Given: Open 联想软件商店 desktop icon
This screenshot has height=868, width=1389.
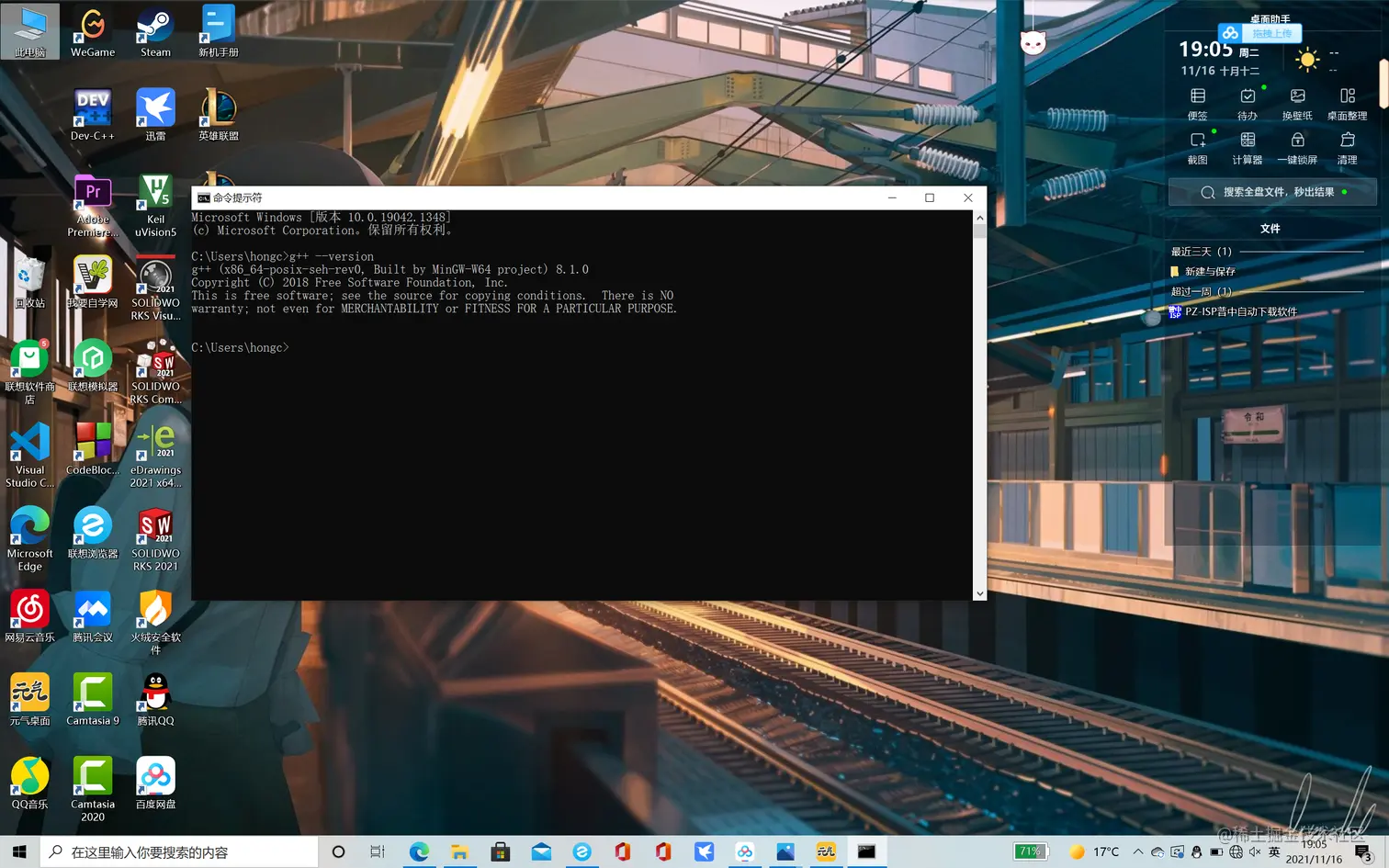Looking at the screenshot, I should [x=30, y=372].
